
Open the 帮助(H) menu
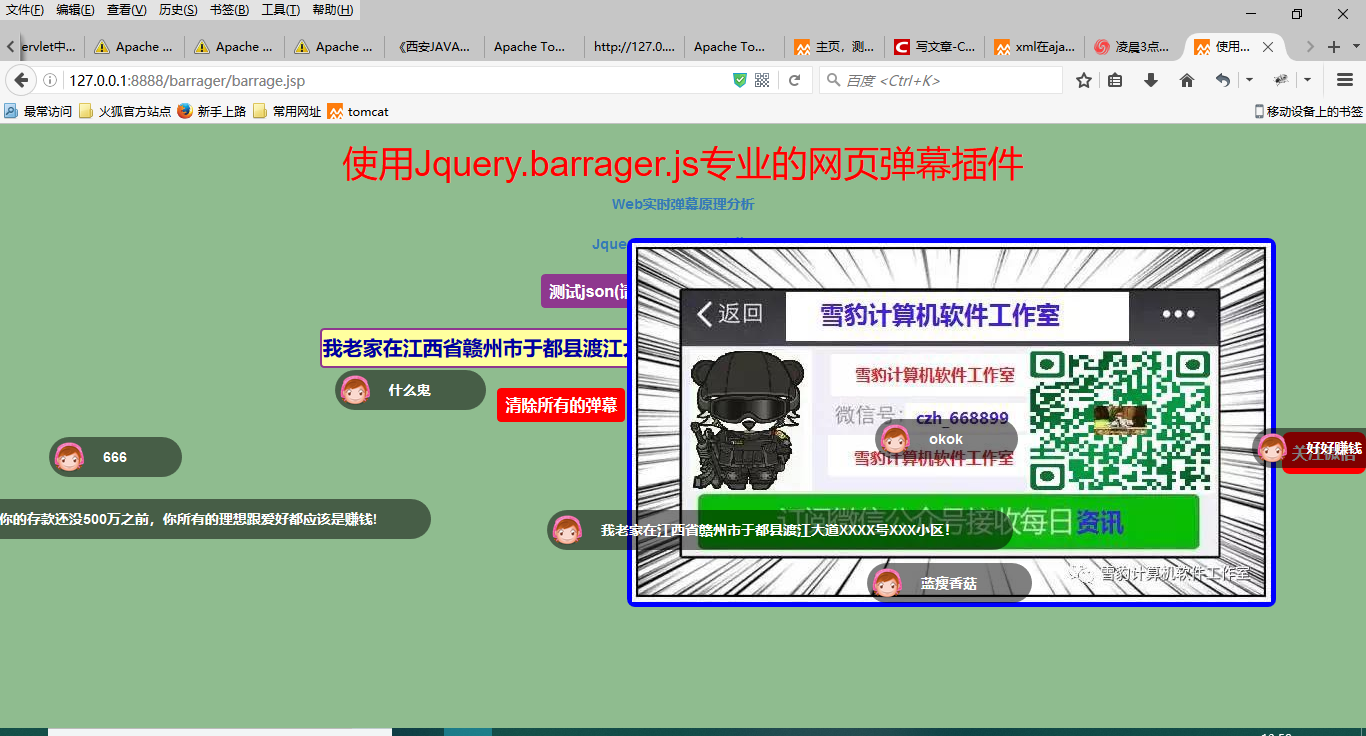[332, 10]
